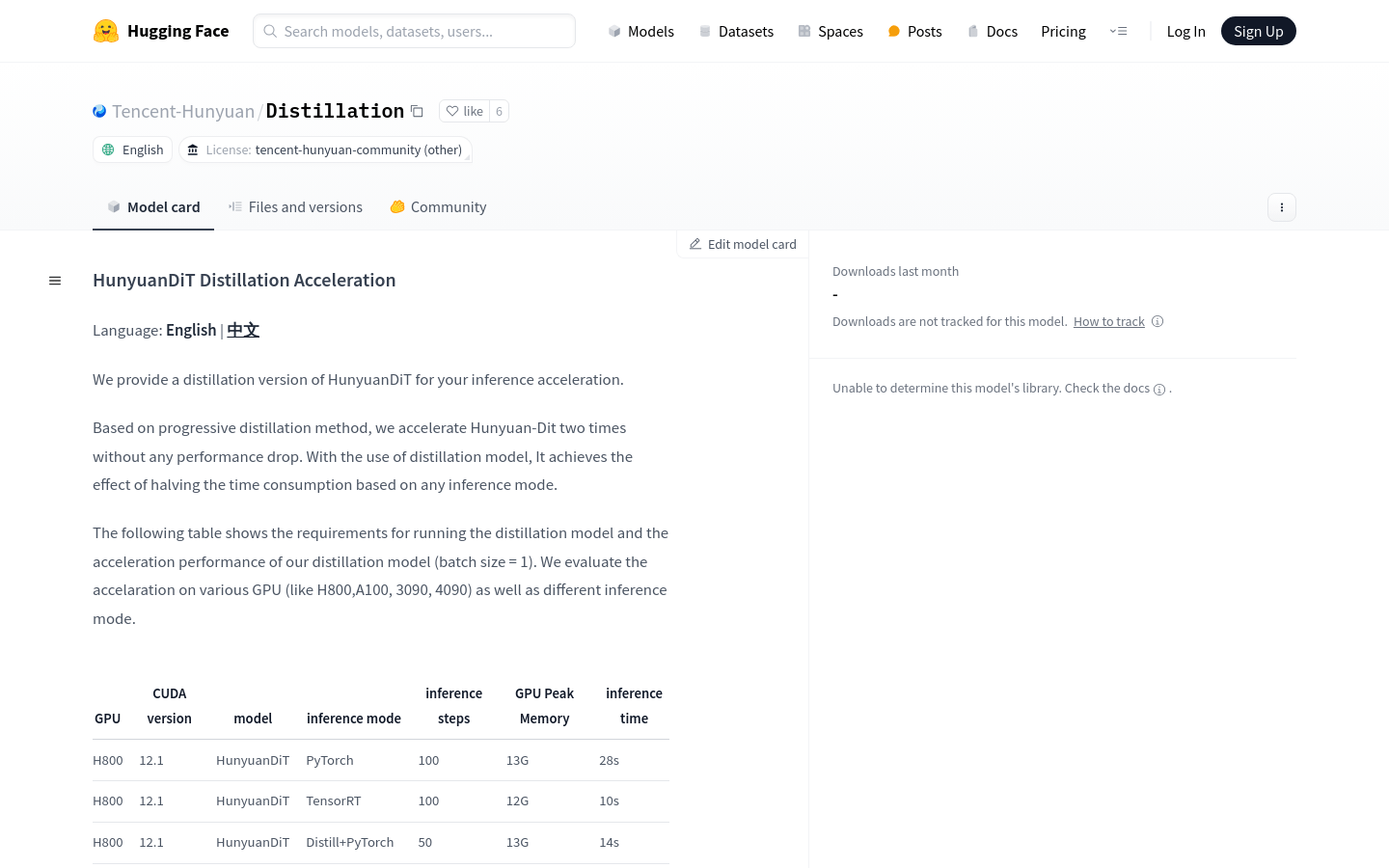Click the Distillation model name
The image size is (1389, 868).
(x=335, y=111)
